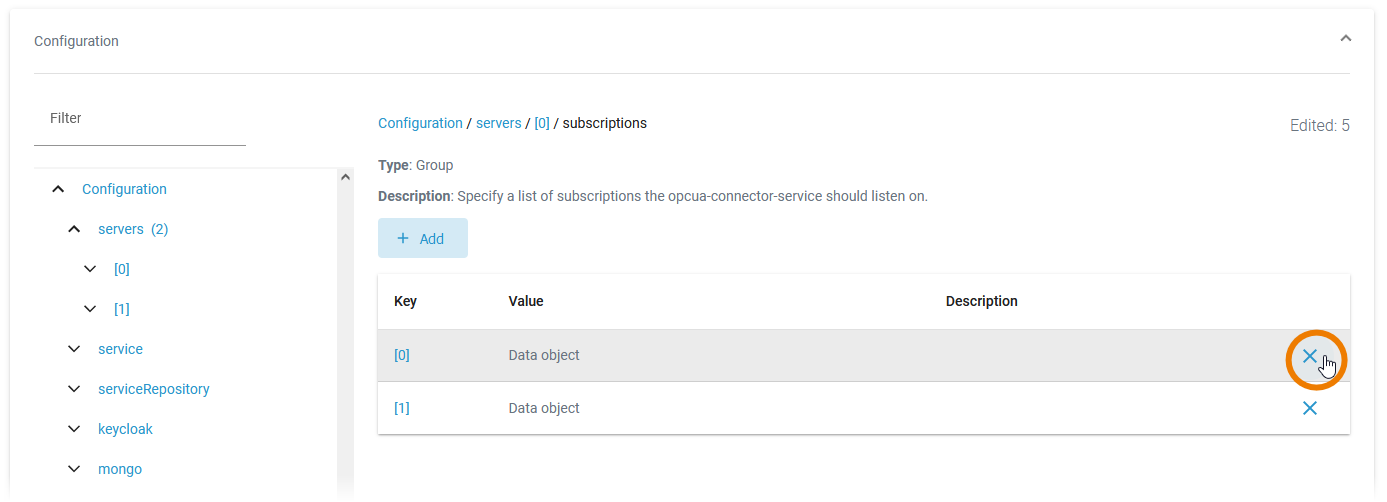Viewport: 1387px width, 502px height.
Task: Open the Configuration breadcrumb link
Action: [420, 123]
